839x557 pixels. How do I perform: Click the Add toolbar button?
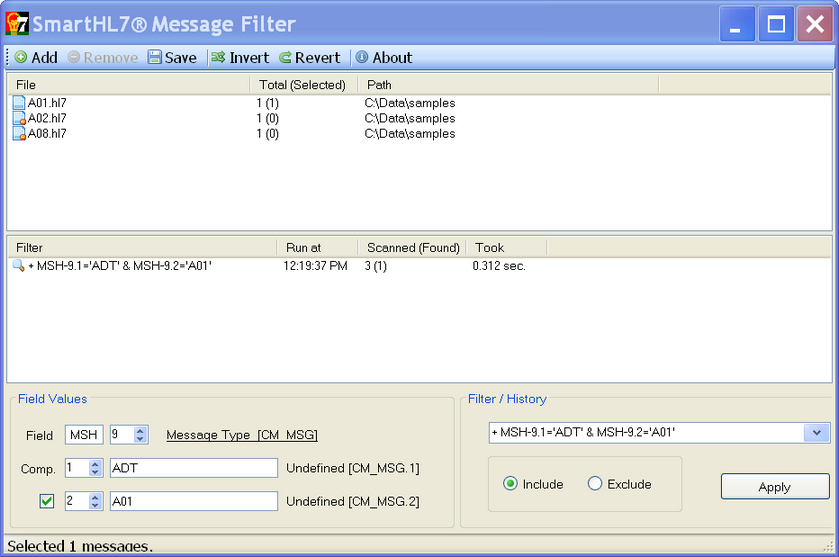(x=36, y=57)
